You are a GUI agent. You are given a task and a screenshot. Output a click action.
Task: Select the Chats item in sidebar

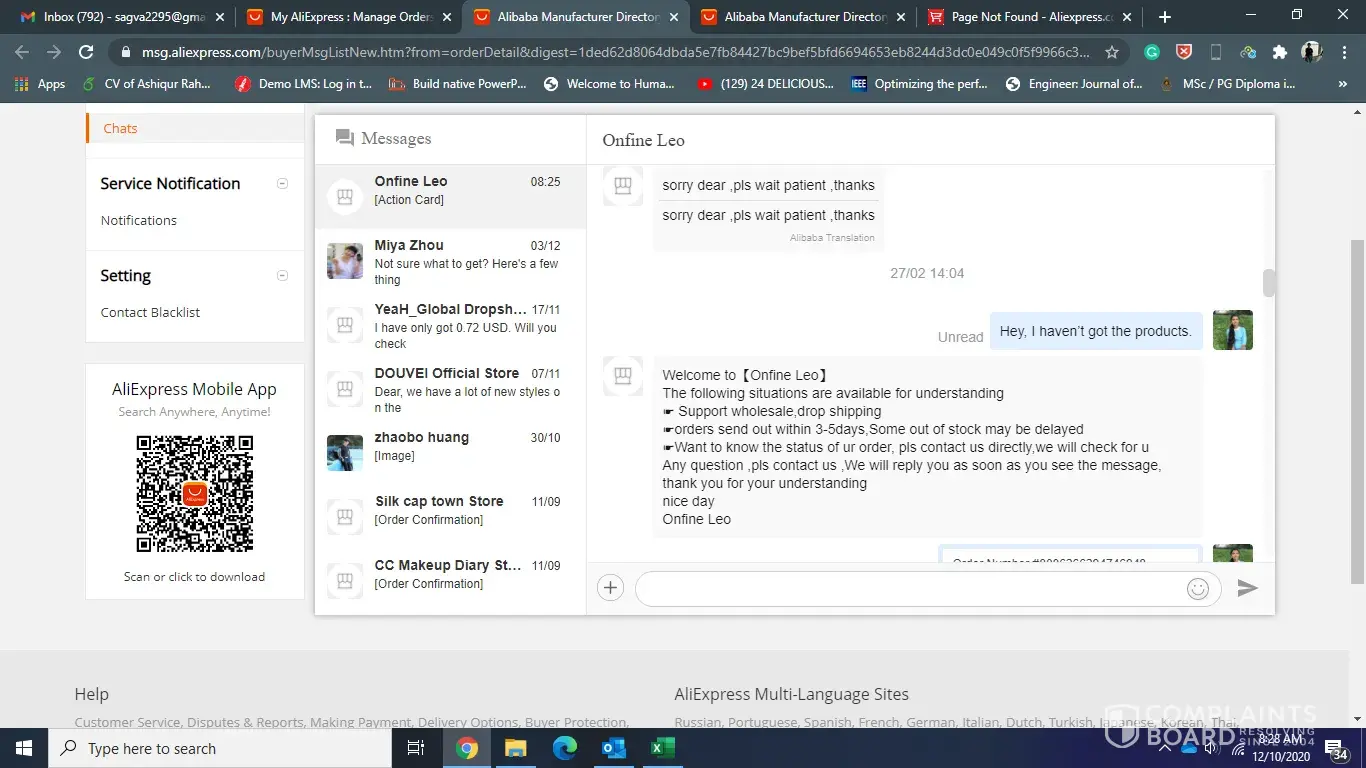click(120, 128)
